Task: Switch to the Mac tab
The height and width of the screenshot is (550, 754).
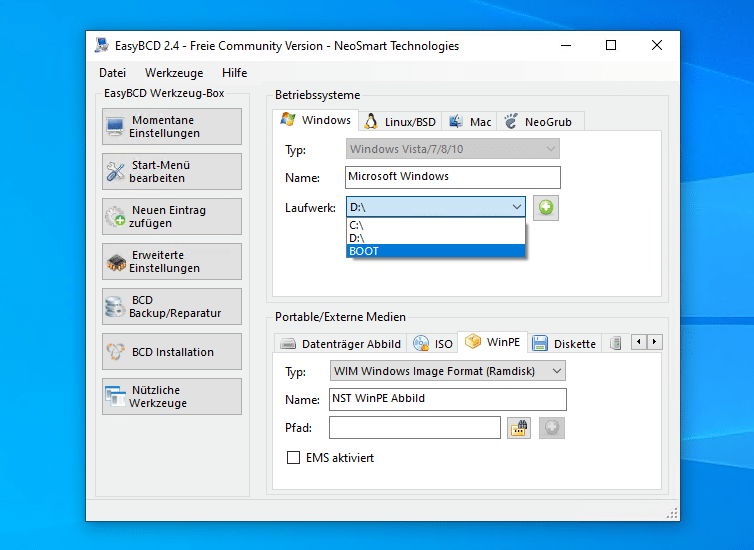Action: click(x=469, y=122)
